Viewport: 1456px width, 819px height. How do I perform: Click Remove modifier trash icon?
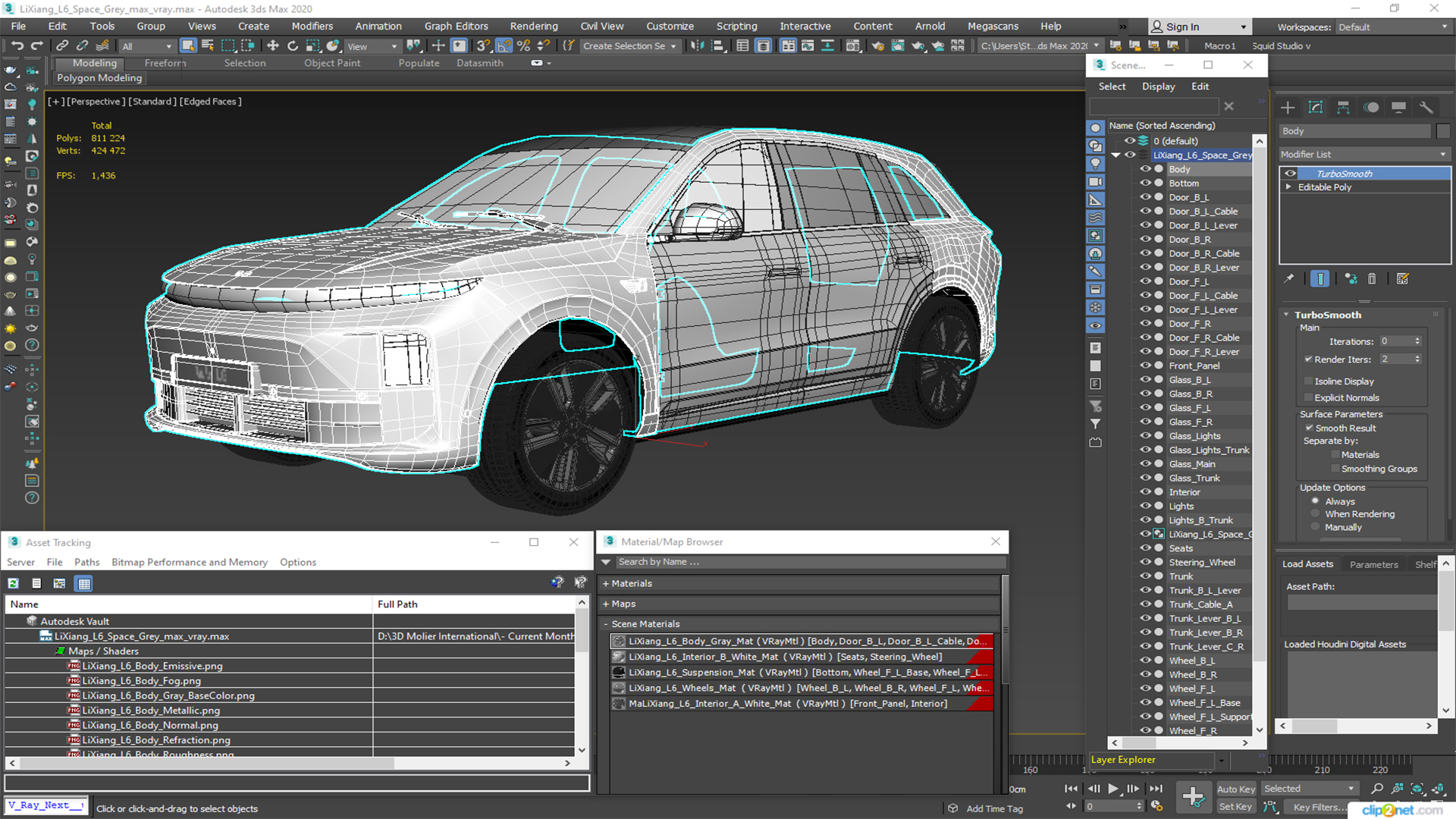point(1372,279)
